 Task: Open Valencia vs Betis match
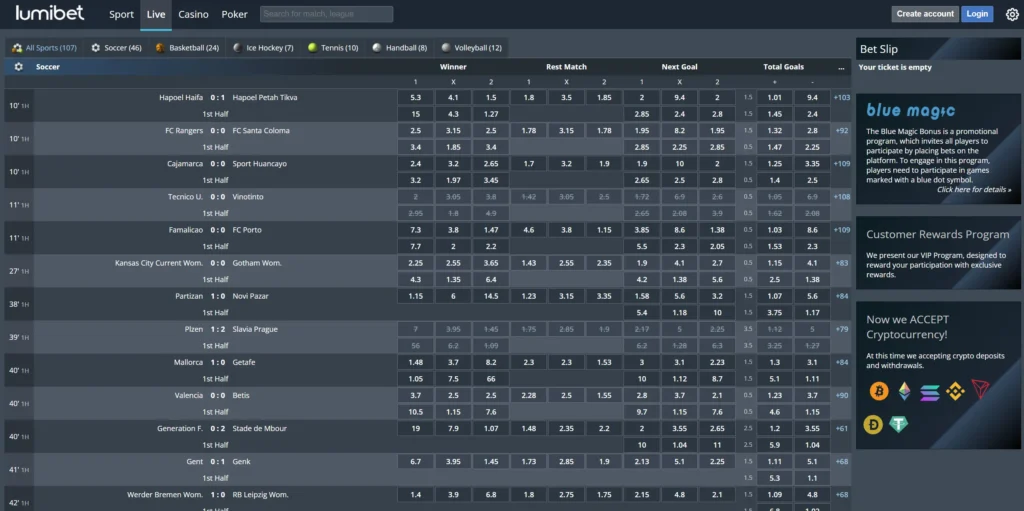(x=212, y=395)
